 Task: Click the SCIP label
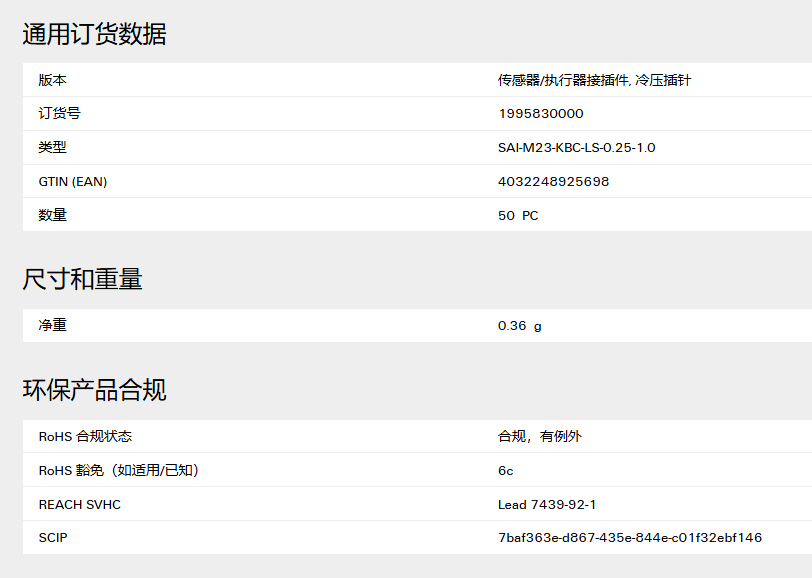point(53,538)
